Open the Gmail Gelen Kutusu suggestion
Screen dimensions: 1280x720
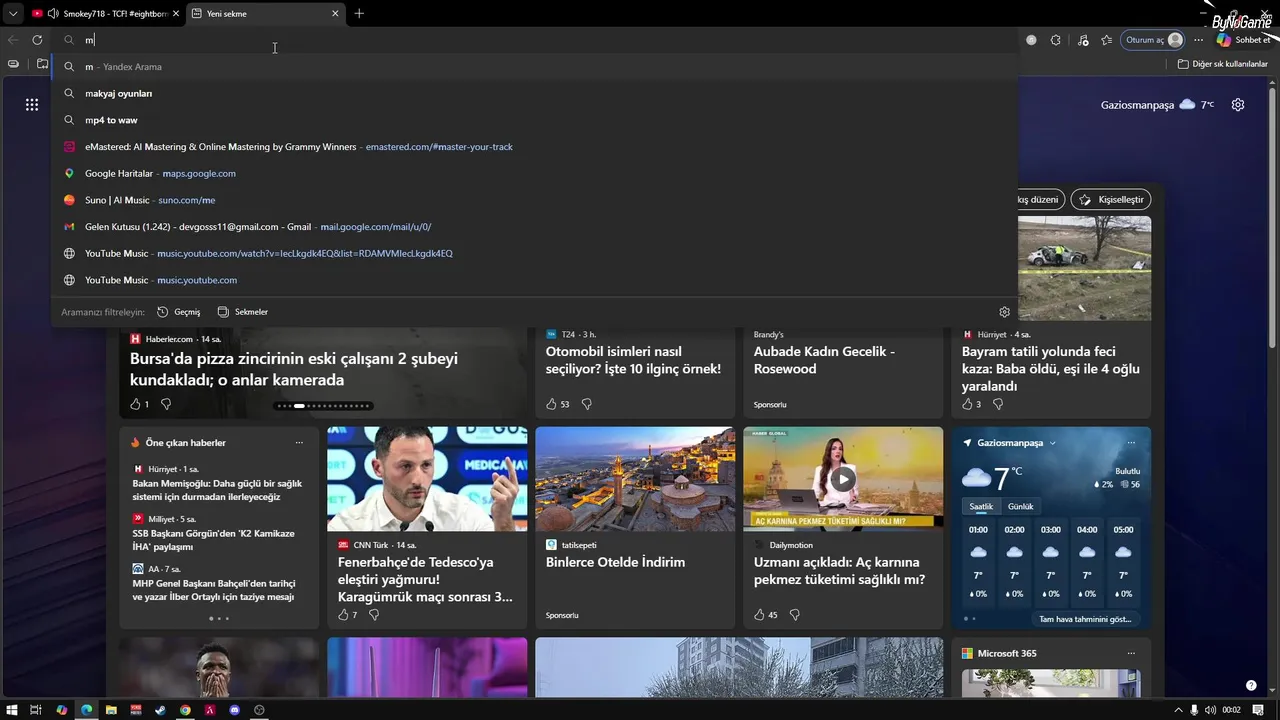(x=535, y=227)
